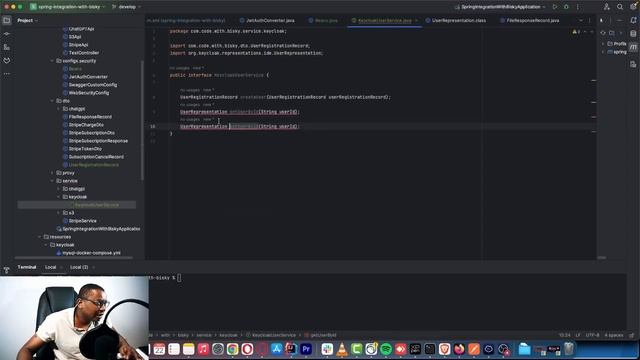640x360 pixels.
Task: Switch to the Local terminal tab
Action: (x=51, y=267)
